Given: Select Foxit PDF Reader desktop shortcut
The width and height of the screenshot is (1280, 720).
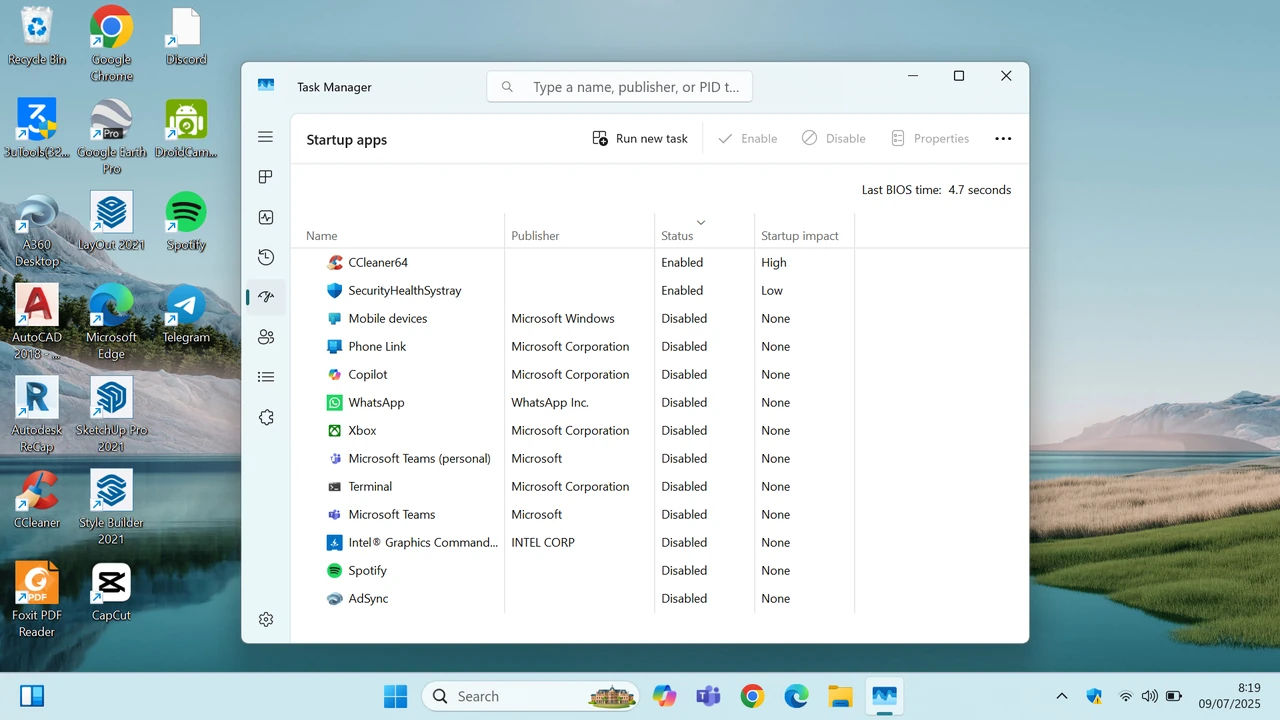Looking at the screenshot, I should [37, 600].
